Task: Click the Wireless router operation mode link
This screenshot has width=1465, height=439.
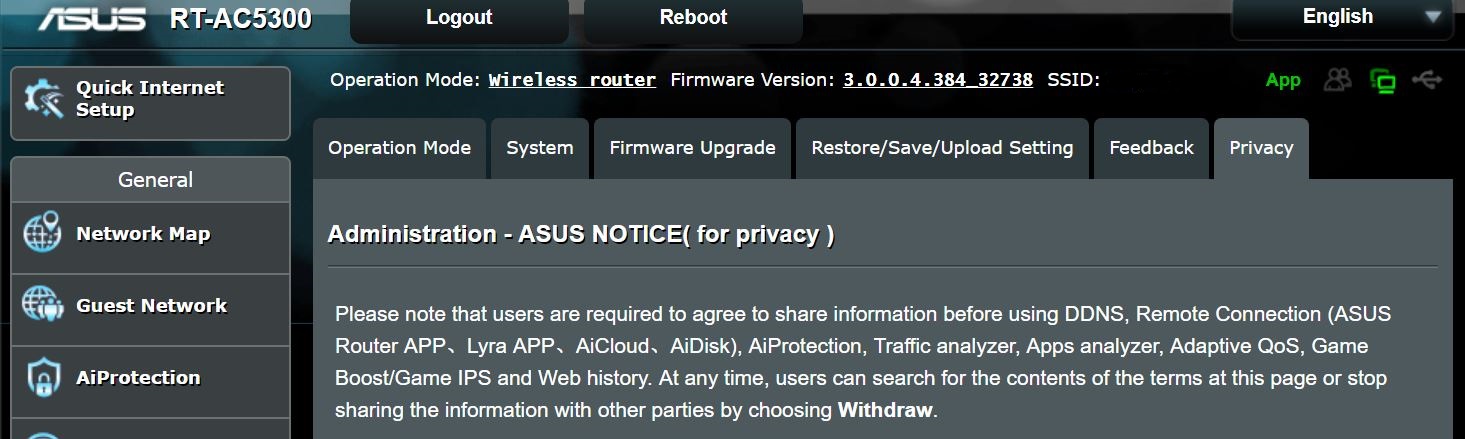Action: click(x=572, y=80)
